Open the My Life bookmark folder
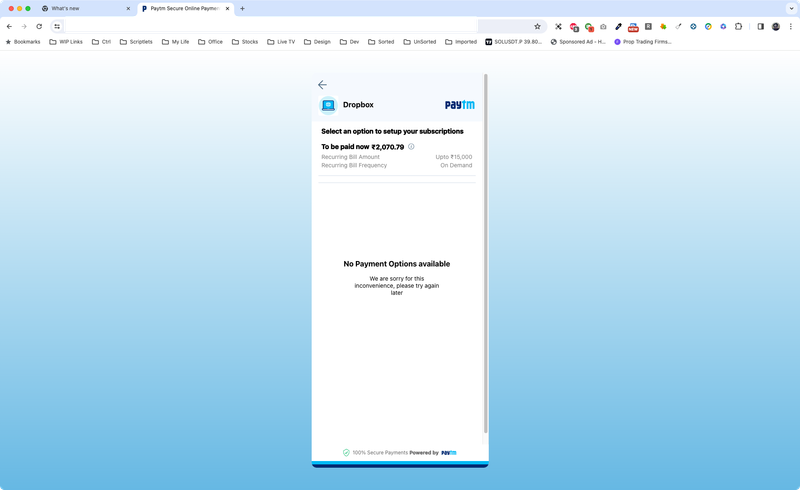800x490 pixels. tap(176, 42)
